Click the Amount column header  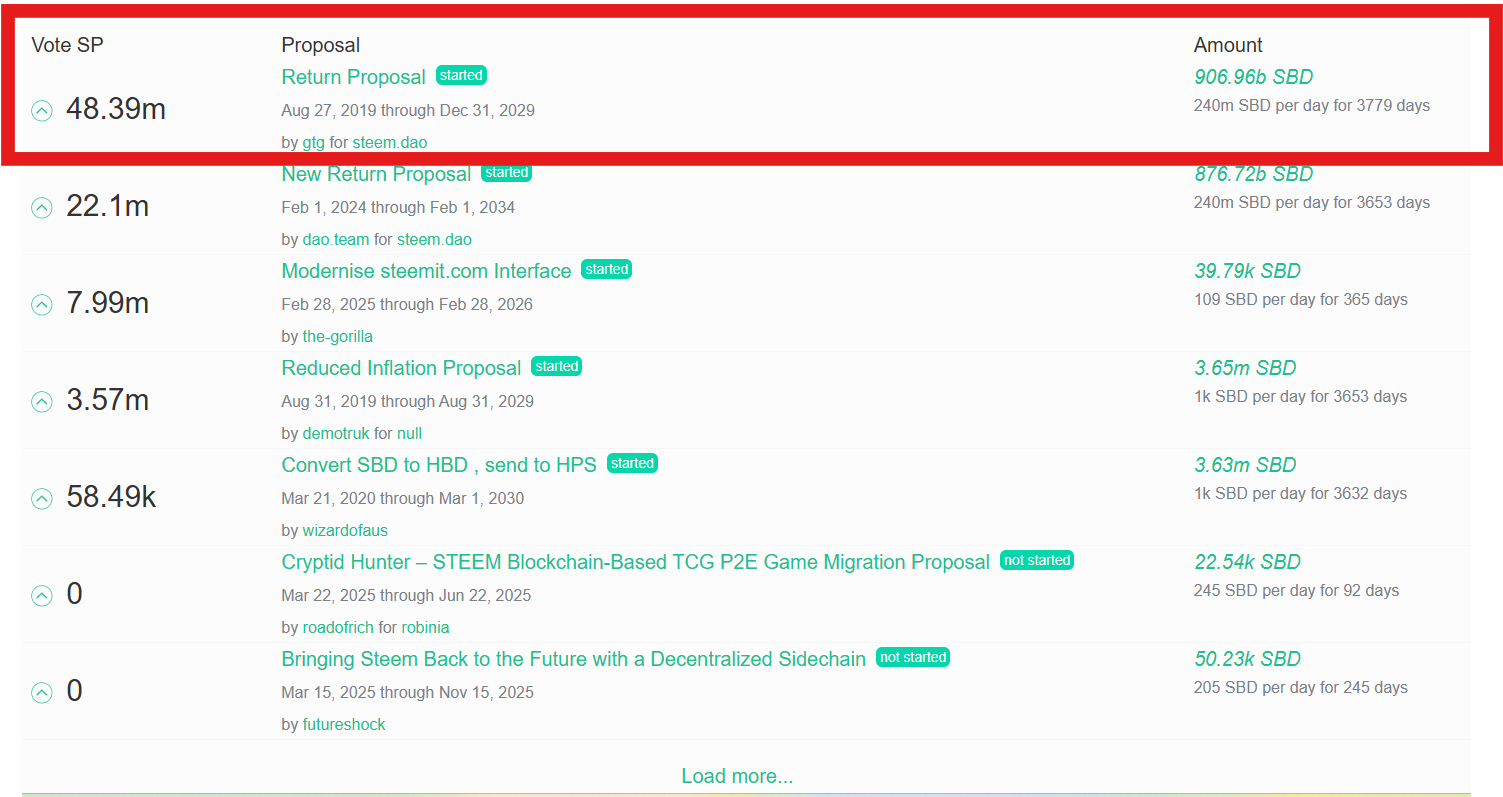click(1228, 45)
